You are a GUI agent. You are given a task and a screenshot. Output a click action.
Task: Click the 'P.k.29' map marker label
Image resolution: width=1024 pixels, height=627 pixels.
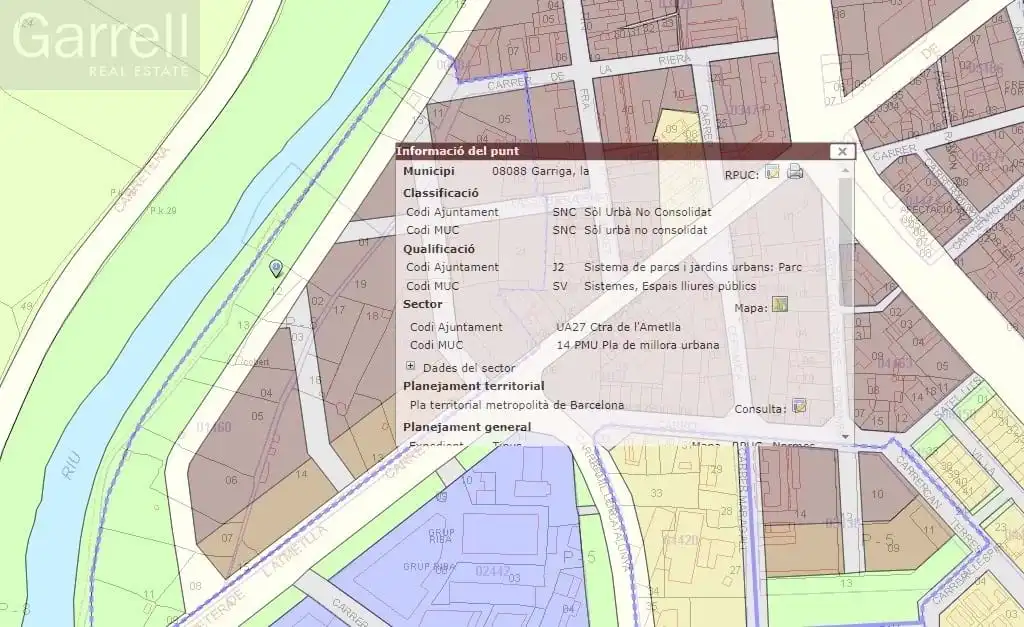(x=163, y=211)
